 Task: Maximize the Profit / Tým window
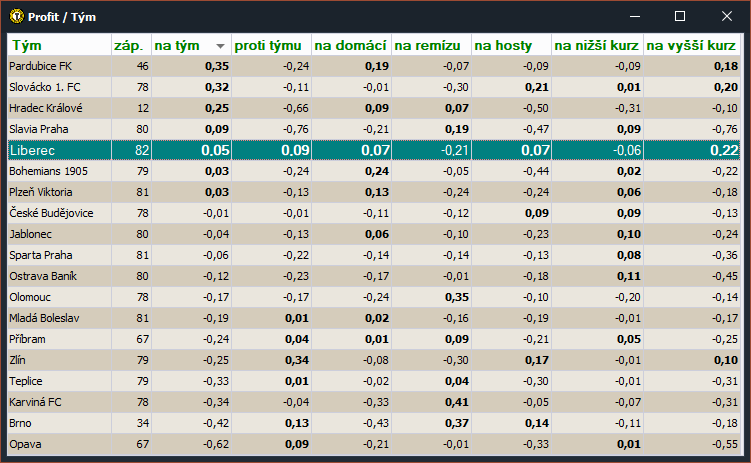click(680, 16)
